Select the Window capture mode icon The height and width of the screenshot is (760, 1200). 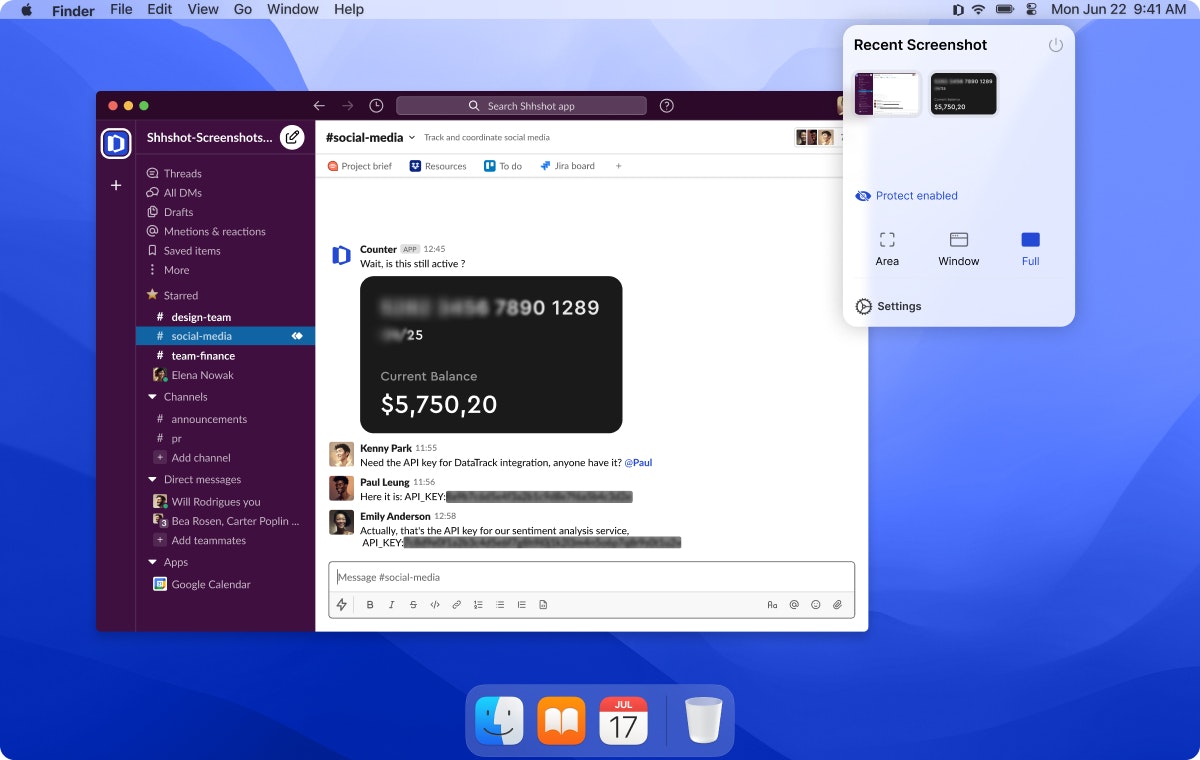pos(958,240)
